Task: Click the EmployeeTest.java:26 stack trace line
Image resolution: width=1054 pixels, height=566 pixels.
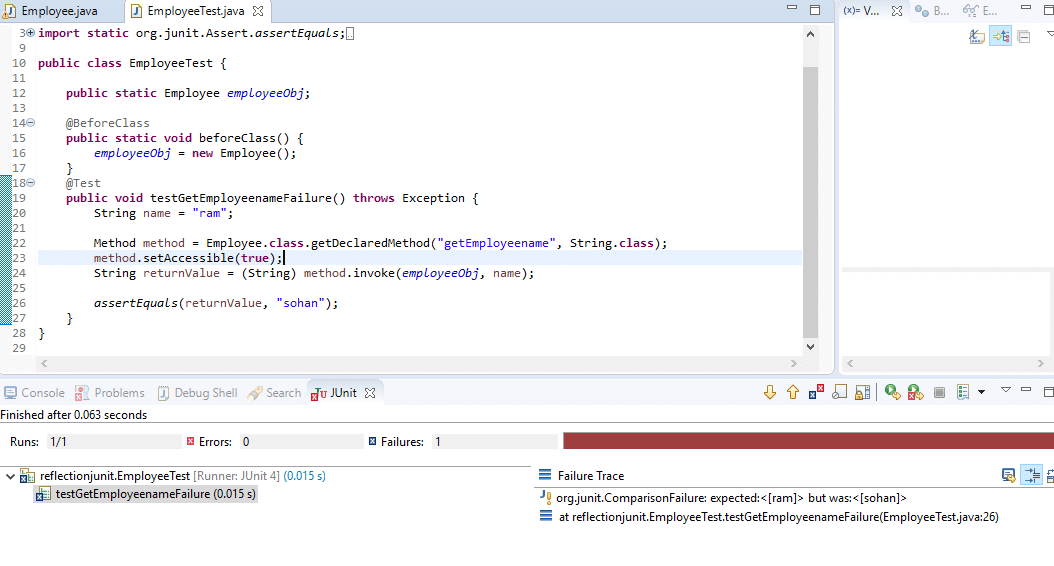Action: coord(778,517)
